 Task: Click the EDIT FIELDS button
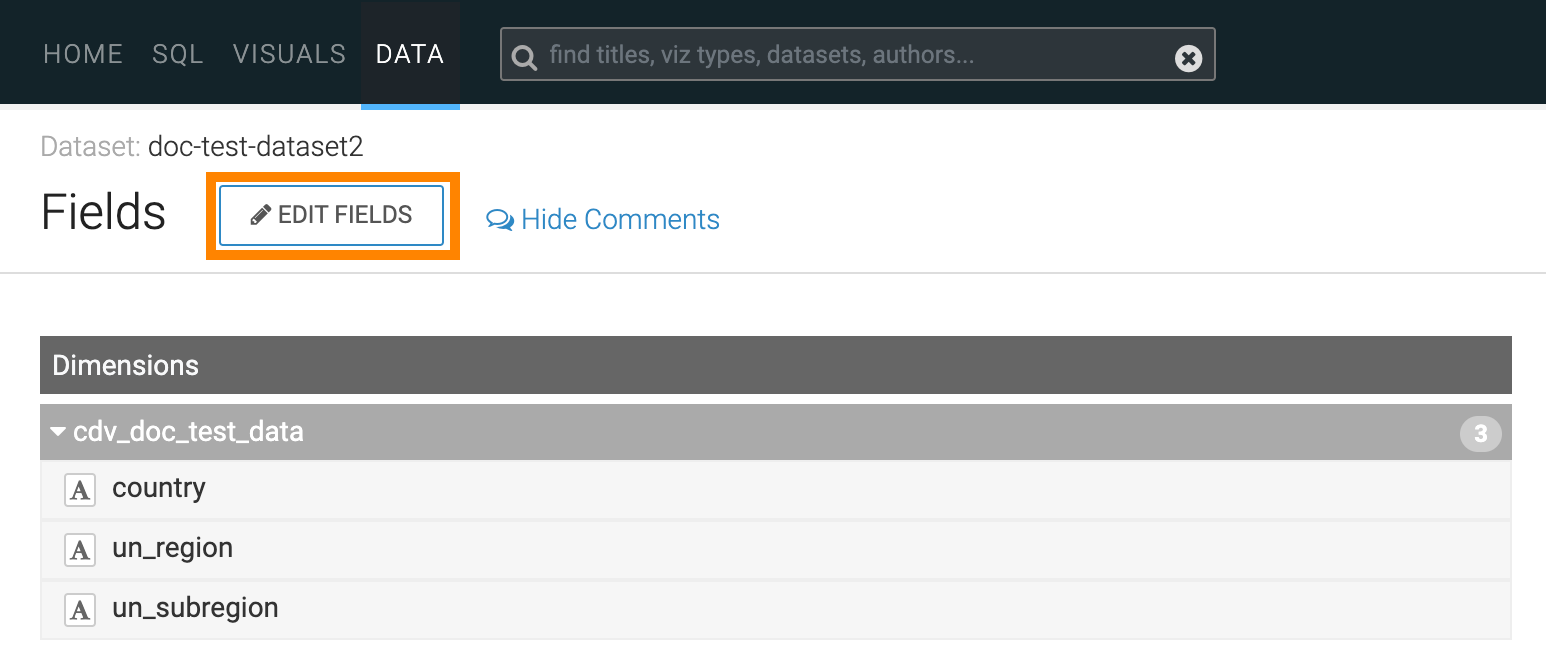pyautogui.click(x=331, y=215)
